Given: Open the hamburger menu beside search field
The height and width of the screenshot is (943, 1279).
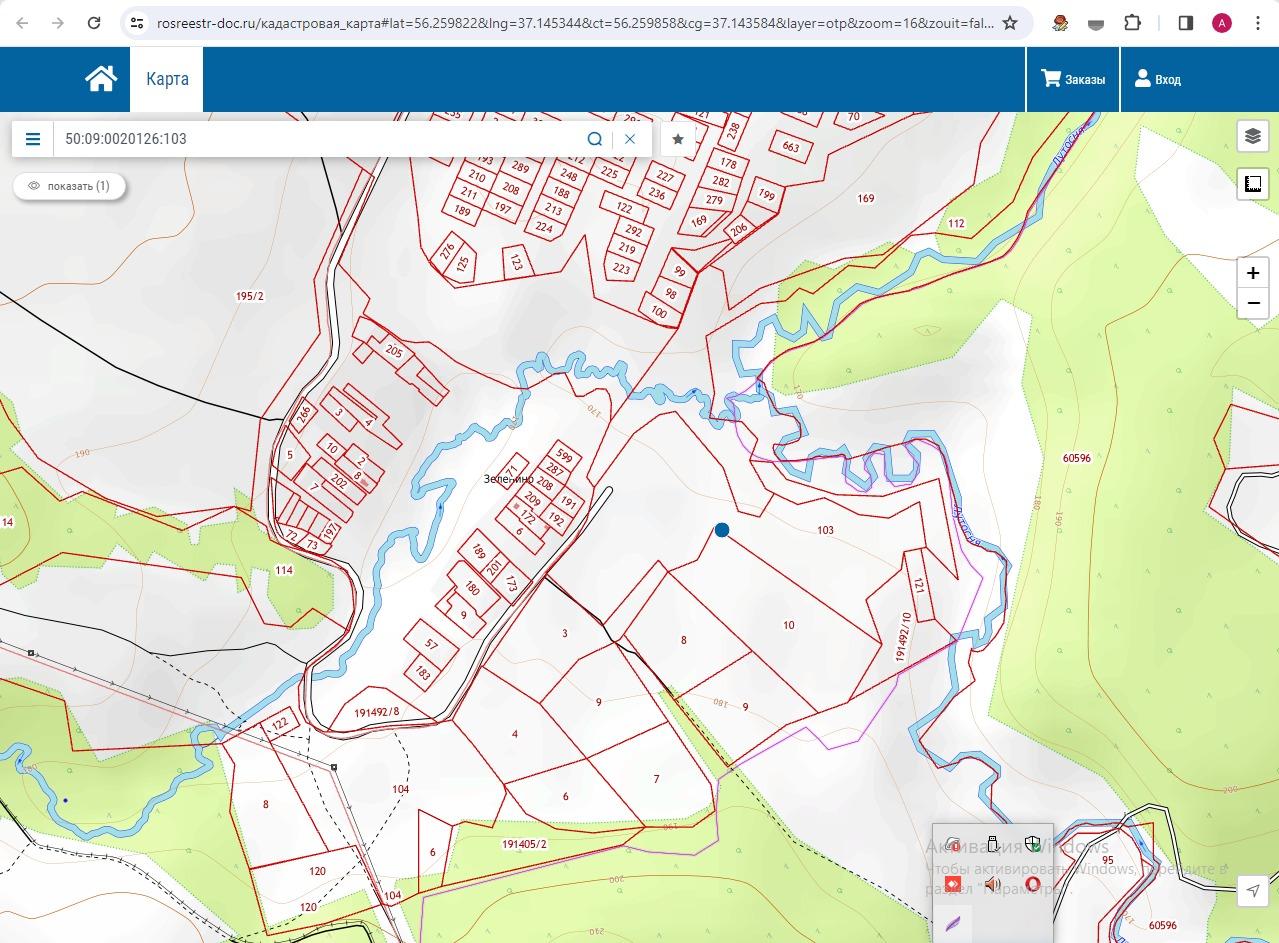Looking at the screenshot, I should pyautogui.click(x=33, y=139).
